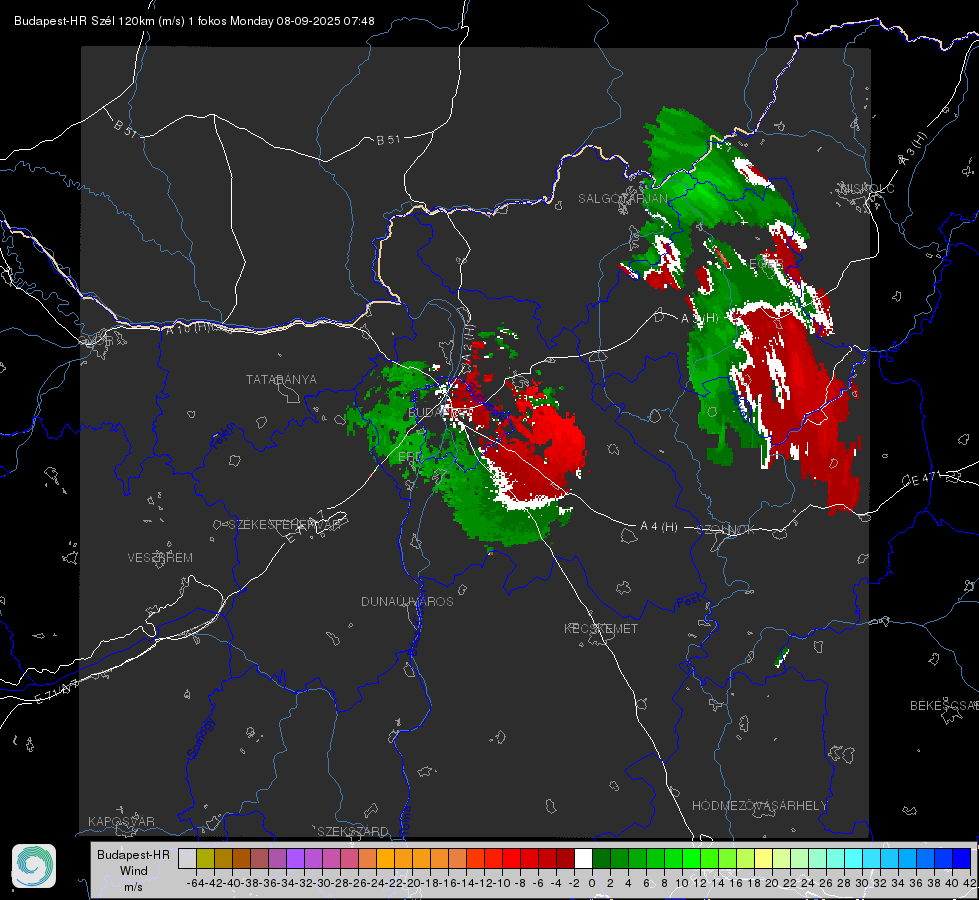
Task: Select the cyan swatch between 28 and 30
Action: point(854,859)
